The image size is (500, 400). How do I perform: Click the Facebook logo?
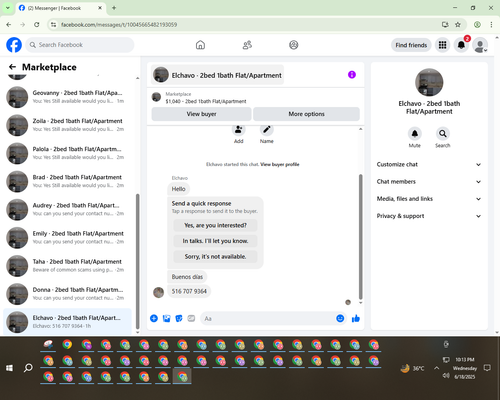pyautogui.click(x=14, y=45)
